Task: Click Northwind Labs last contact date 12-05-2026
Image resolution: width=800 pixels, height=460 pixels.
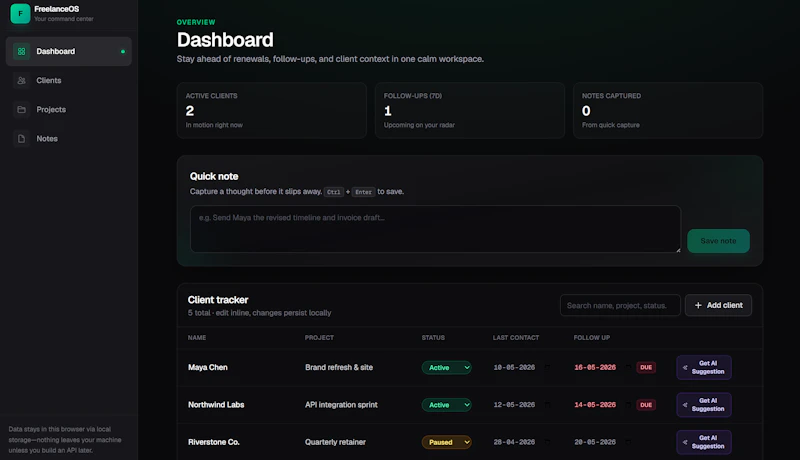Action: (514, 405)
